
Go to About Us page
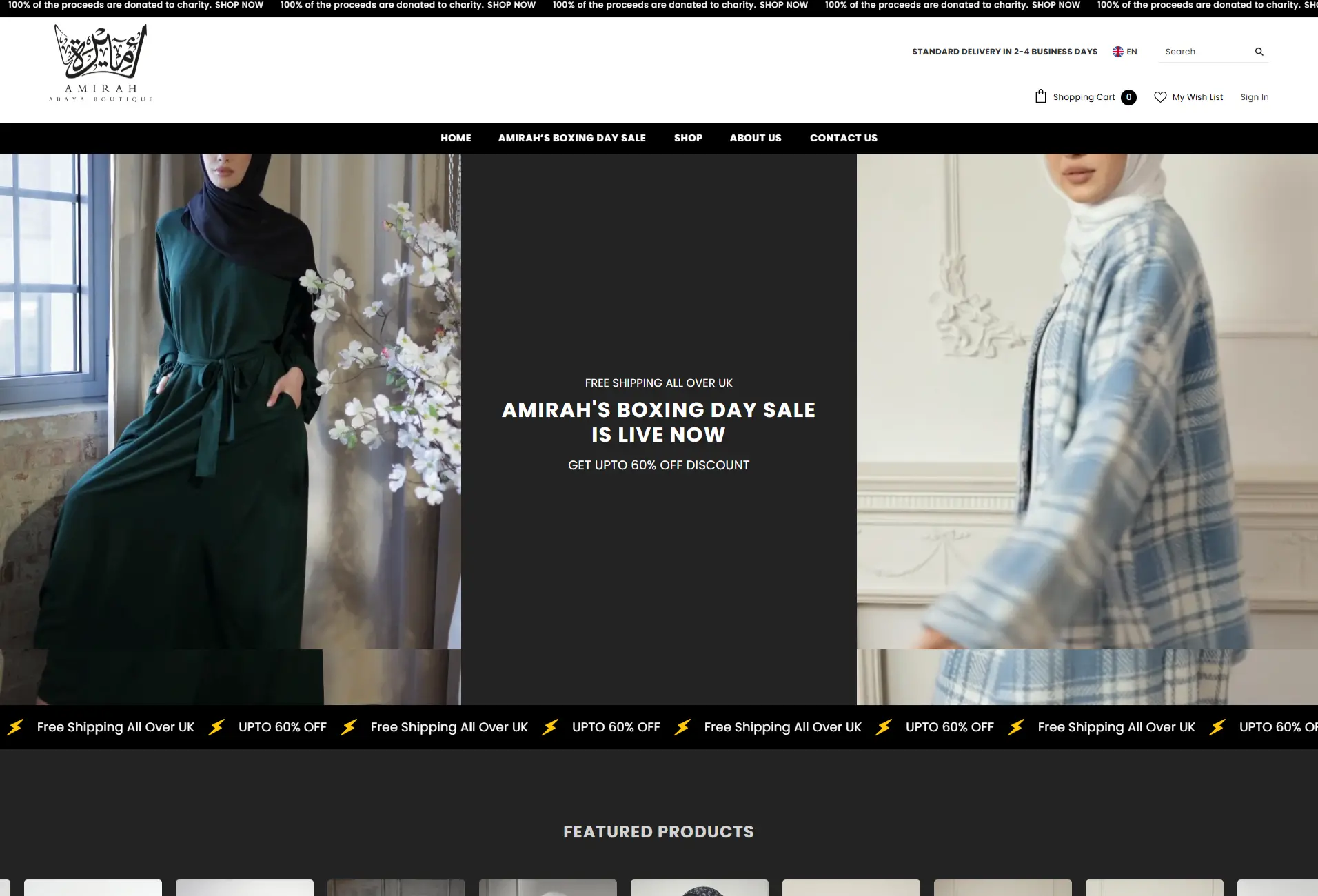pyautogui.click(x=755, y=138)
